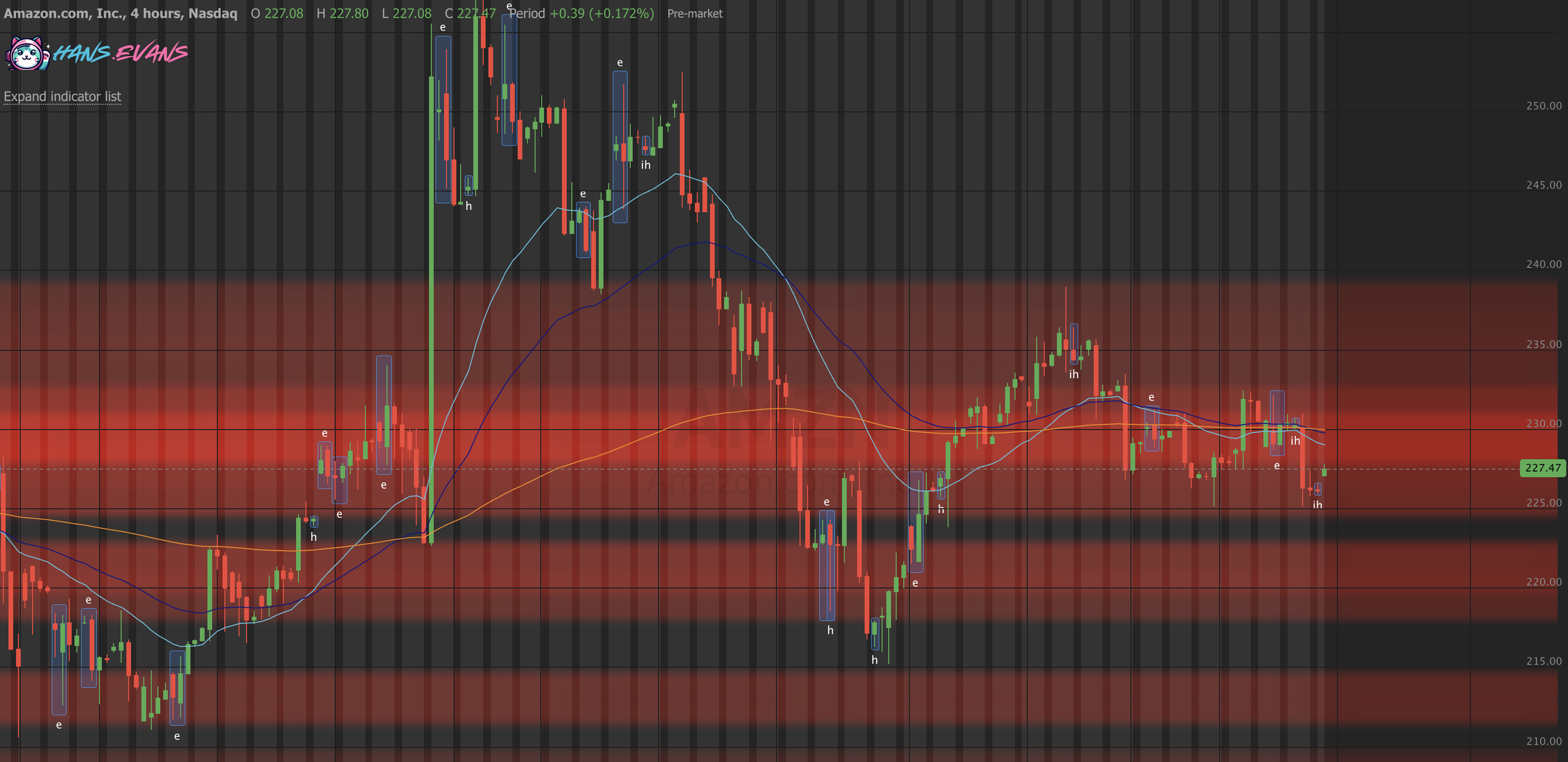
Task: Select the 'ih' pattern marker near 235 level
Action: tap(1074, 374)
